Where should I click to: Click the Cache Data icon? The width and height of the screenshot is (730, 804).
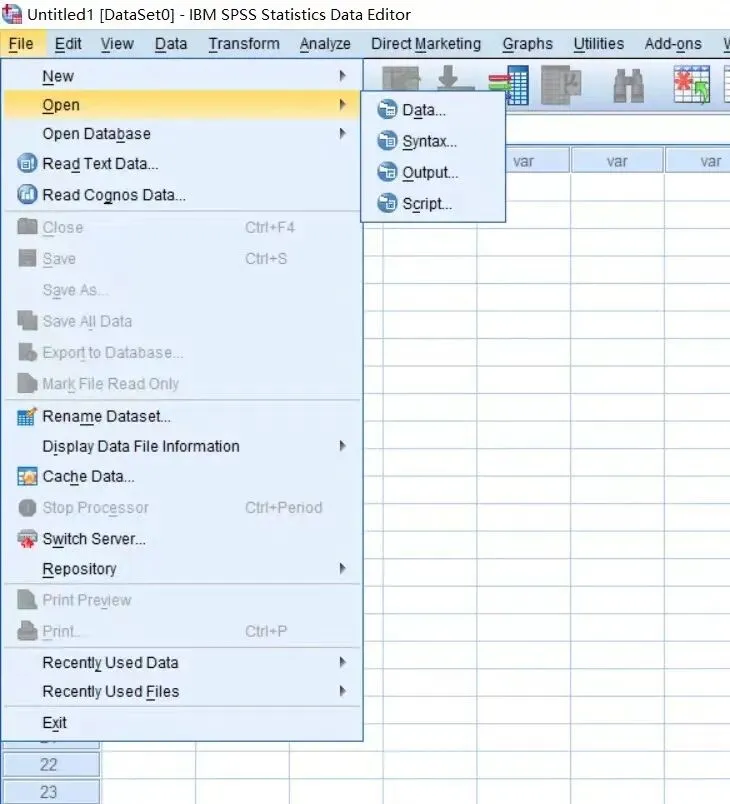(x=27, y=476)
